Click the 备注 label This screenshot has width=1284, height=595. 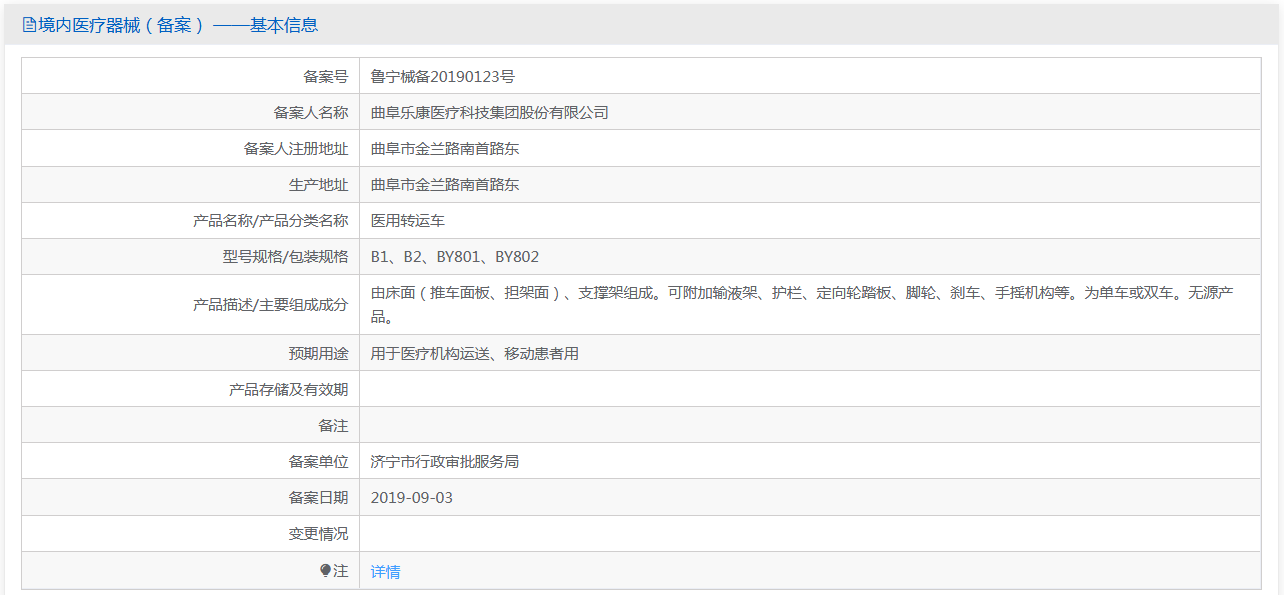(x=333, y=425)
